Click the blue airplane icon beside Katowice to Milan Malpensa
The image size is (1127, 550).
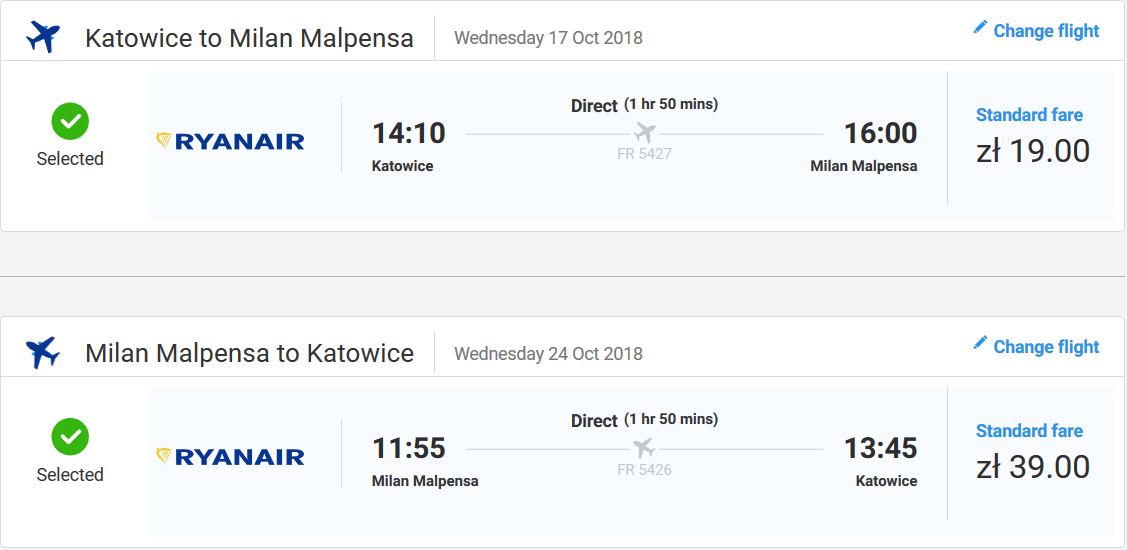(43, 37)
